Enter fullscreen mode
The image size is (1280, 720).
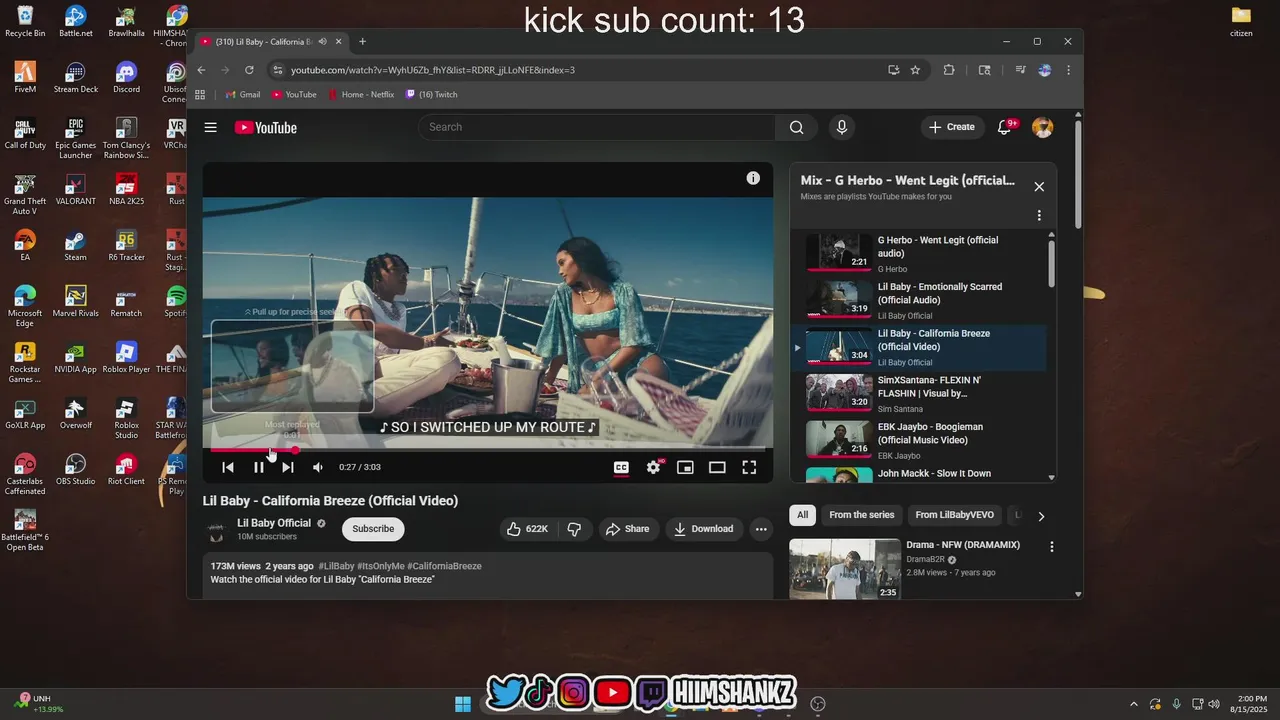[749, 467]
